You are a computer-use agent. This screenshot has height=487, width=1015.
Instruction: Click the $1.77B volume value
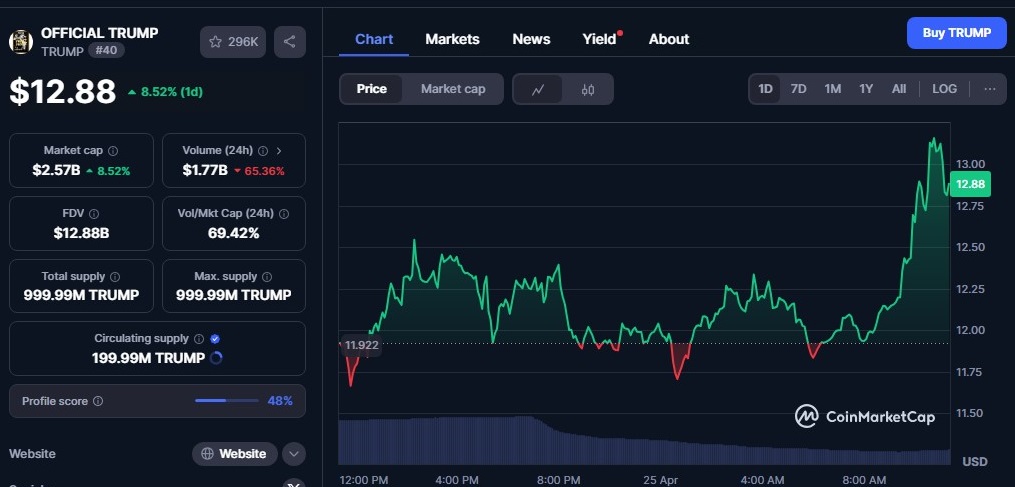(205, 170)
